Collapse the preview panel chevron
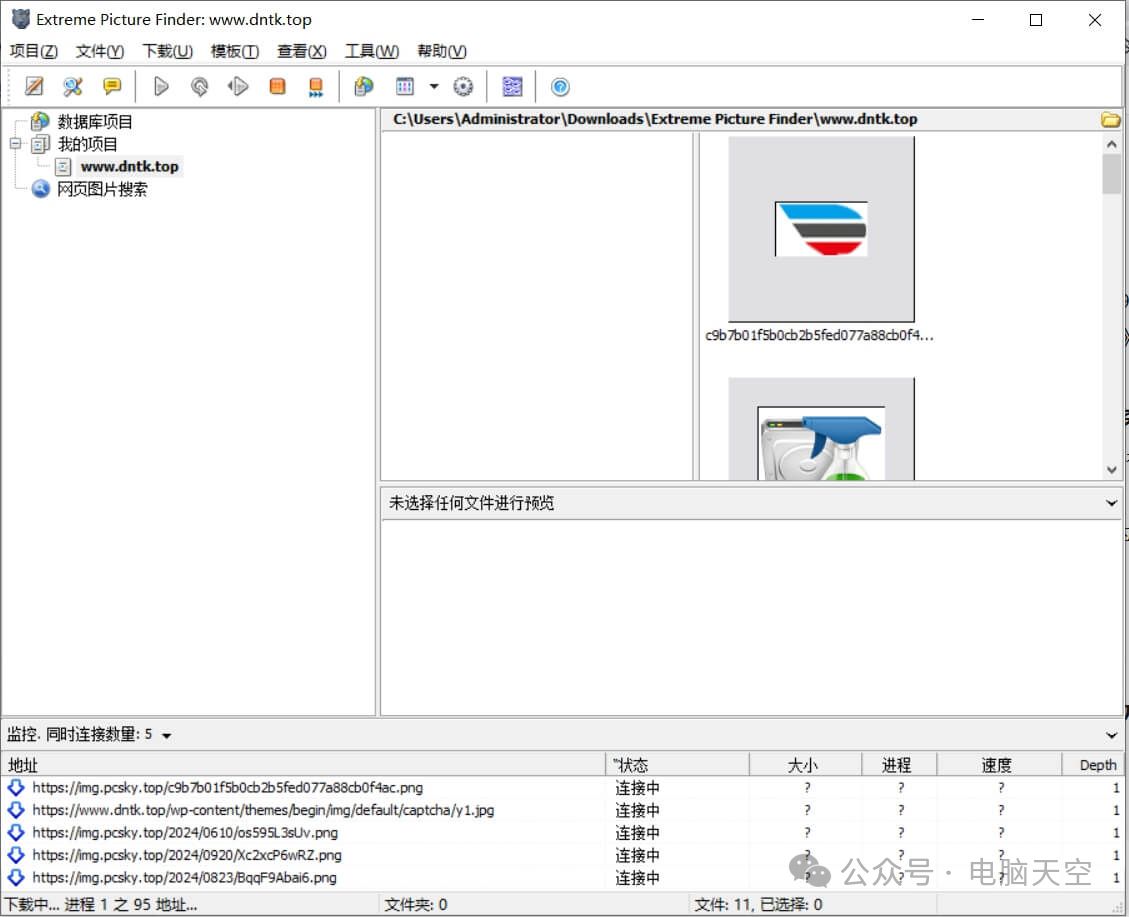 pyautogui.click(x=1111, y=503)
